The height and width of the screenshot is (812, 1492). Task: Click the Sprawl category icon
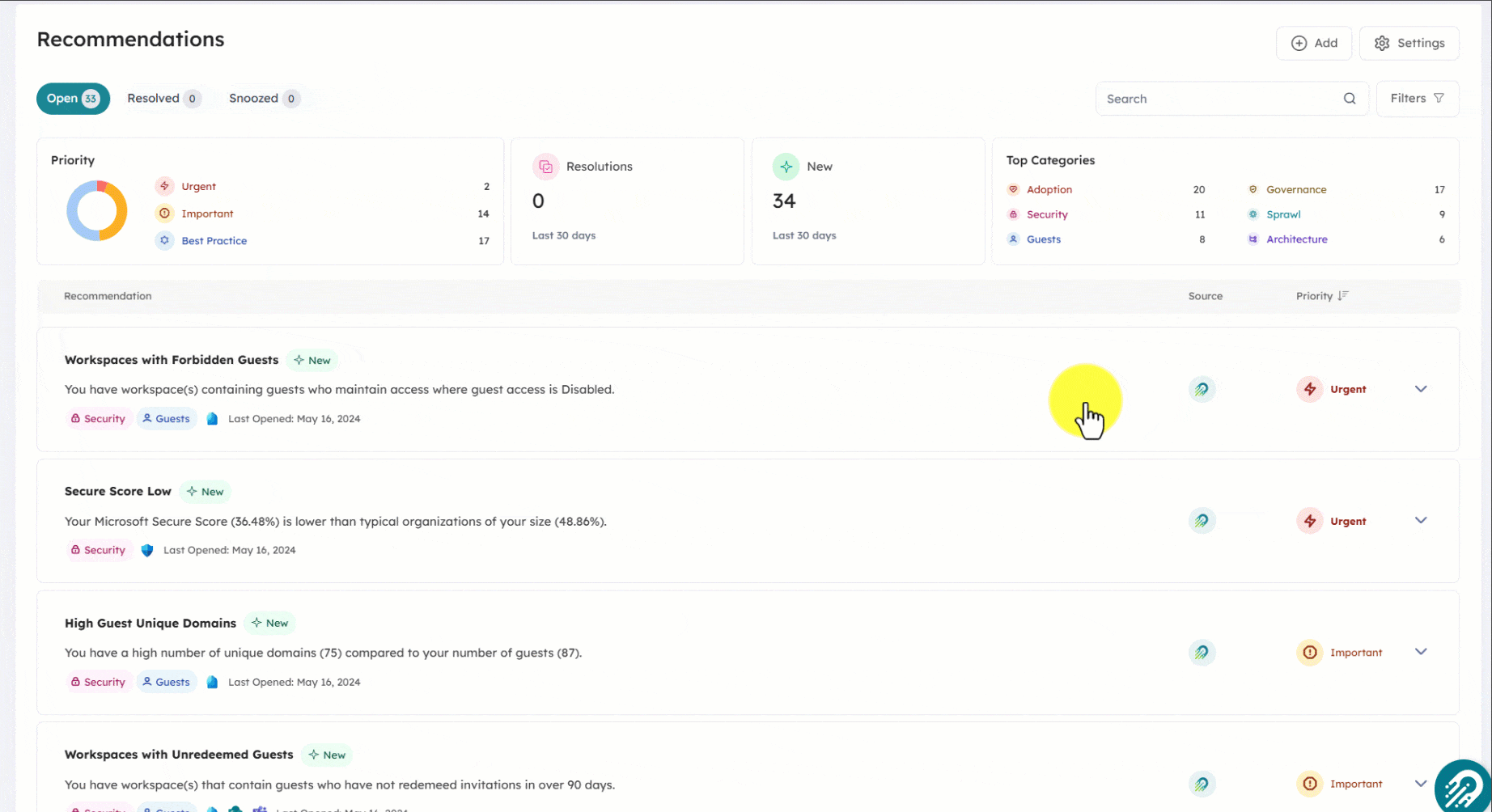(1253, 214)
